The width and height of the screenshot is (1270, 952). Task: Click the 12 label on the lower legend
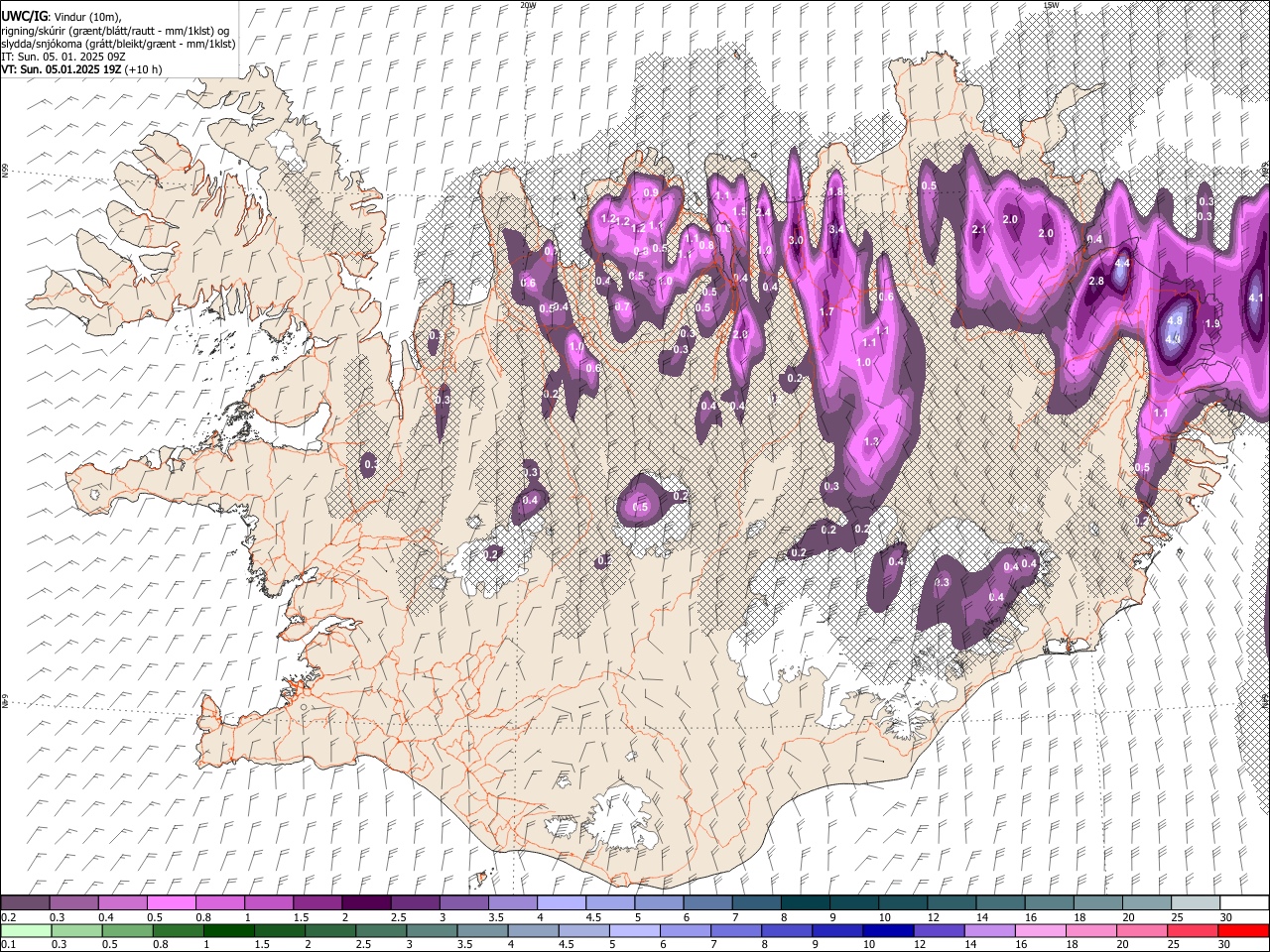920,945
